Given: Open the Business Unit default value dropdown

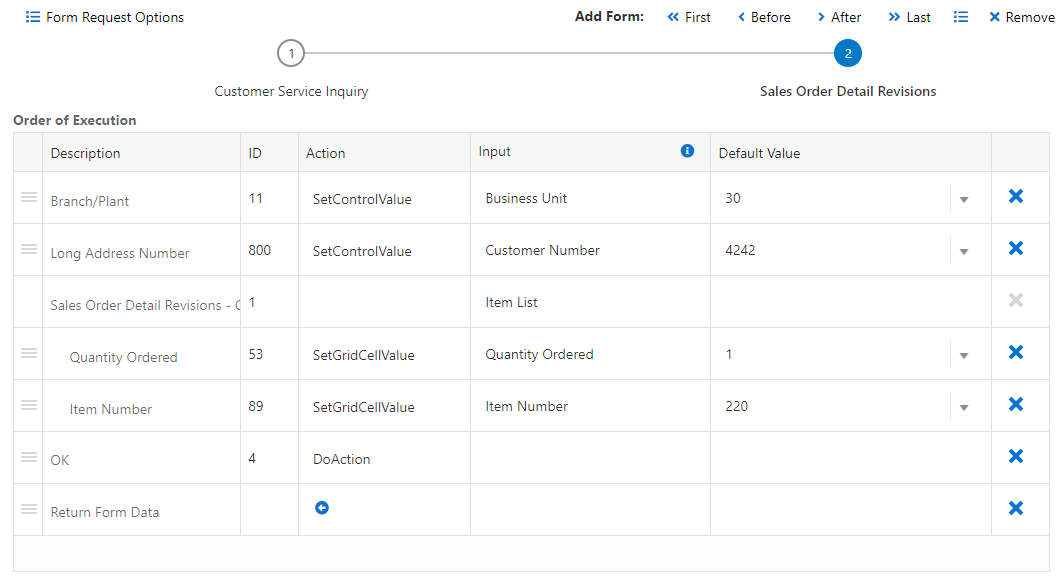Looking at the screenshot, I should click(x=964, y=197).
